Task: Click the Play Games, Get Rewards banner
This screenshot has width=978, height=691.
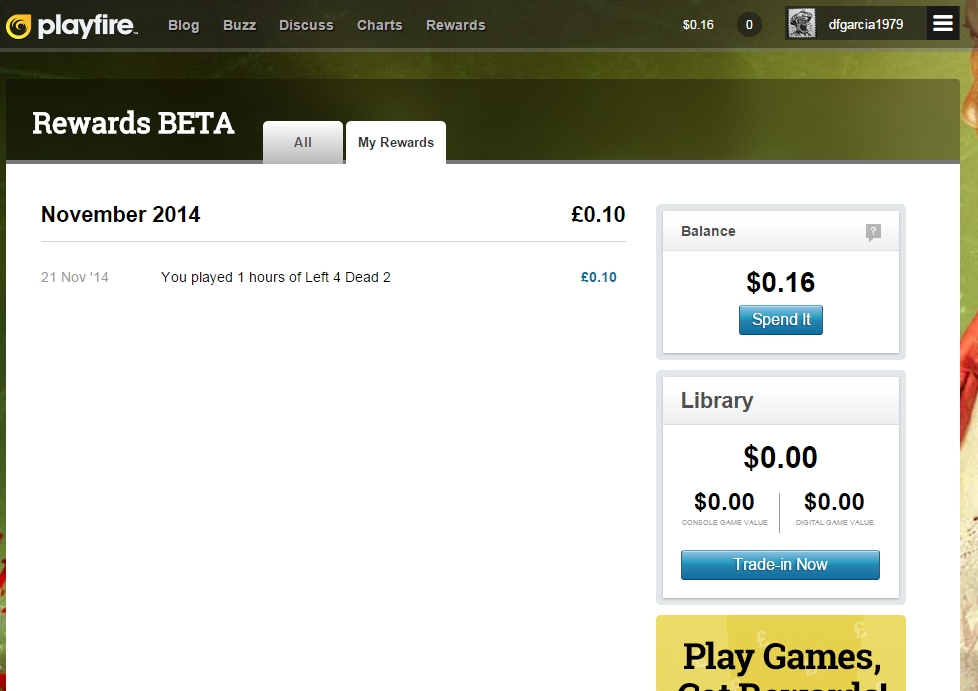Action: coord(780,653)
